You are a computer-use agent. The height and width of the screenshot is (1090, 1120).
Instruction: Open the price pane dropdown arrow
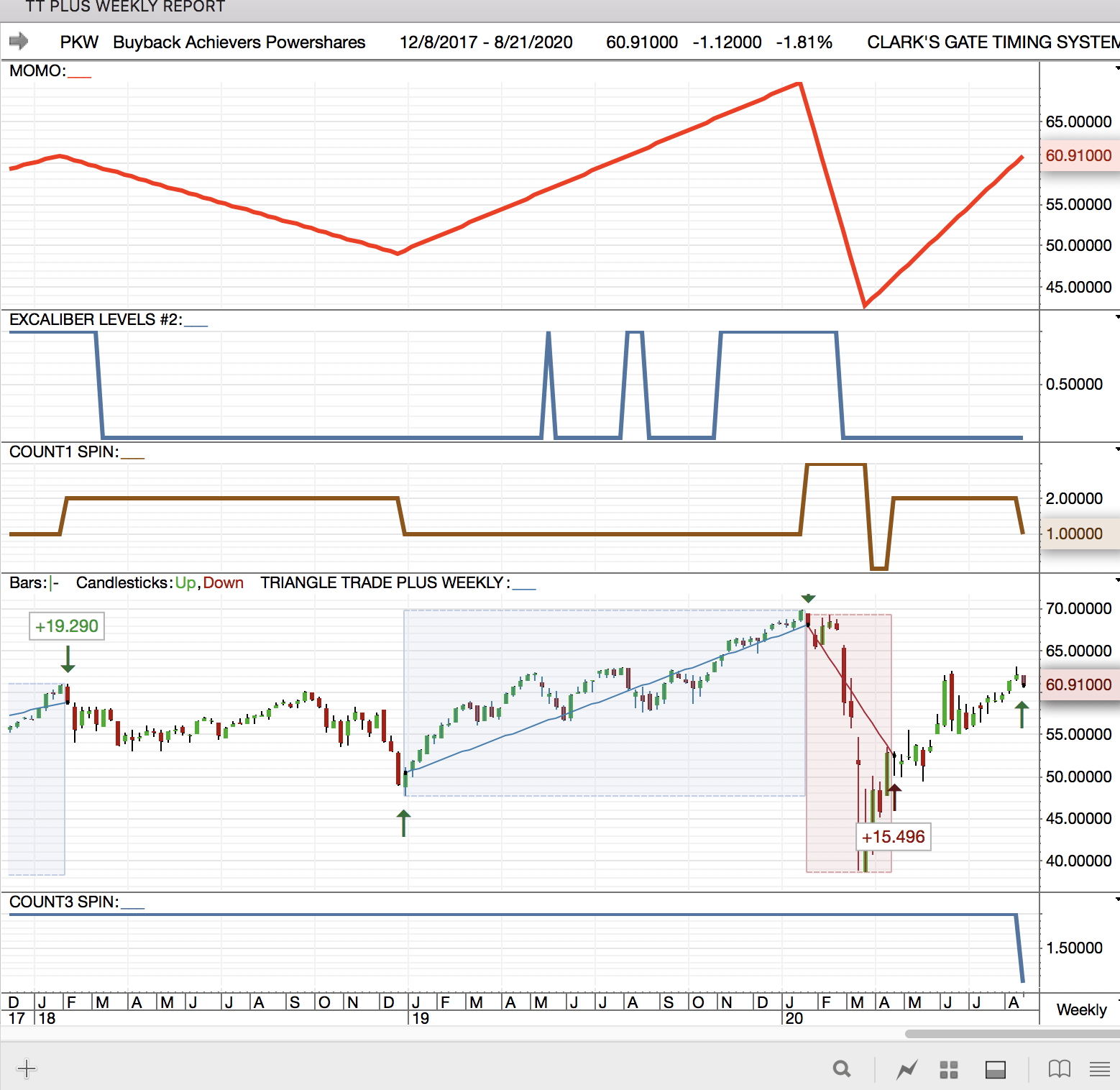click(1116, 580)
